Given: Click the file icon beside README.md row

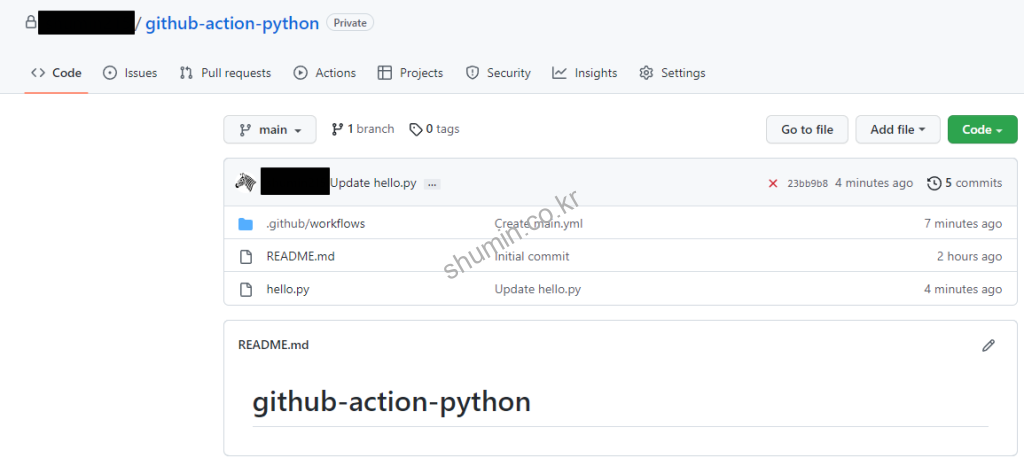Looking at the screenshot, I should point(246,257).
